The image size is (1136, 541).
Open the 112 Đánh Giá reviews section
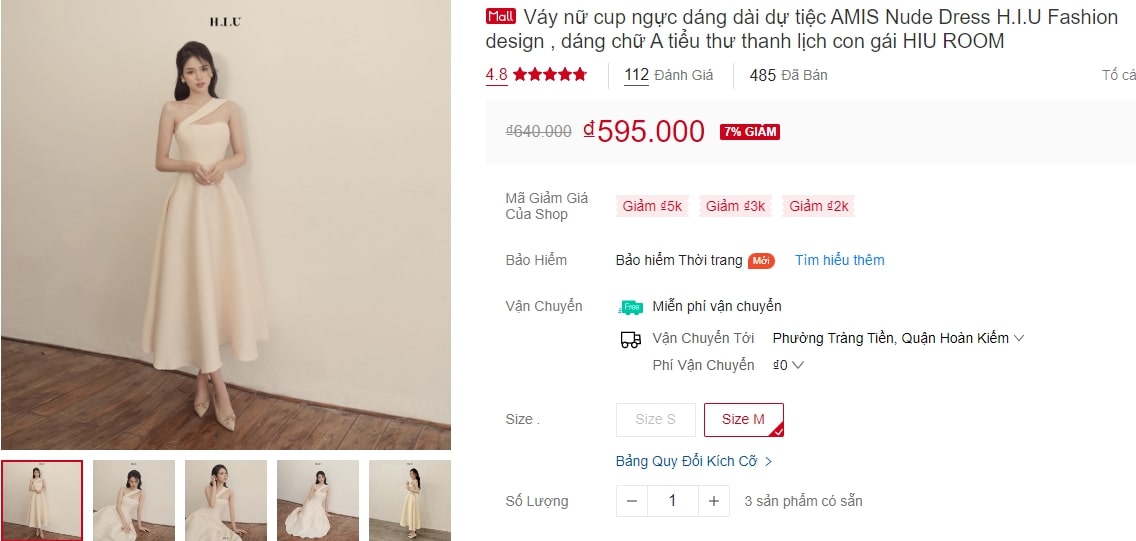669,75
